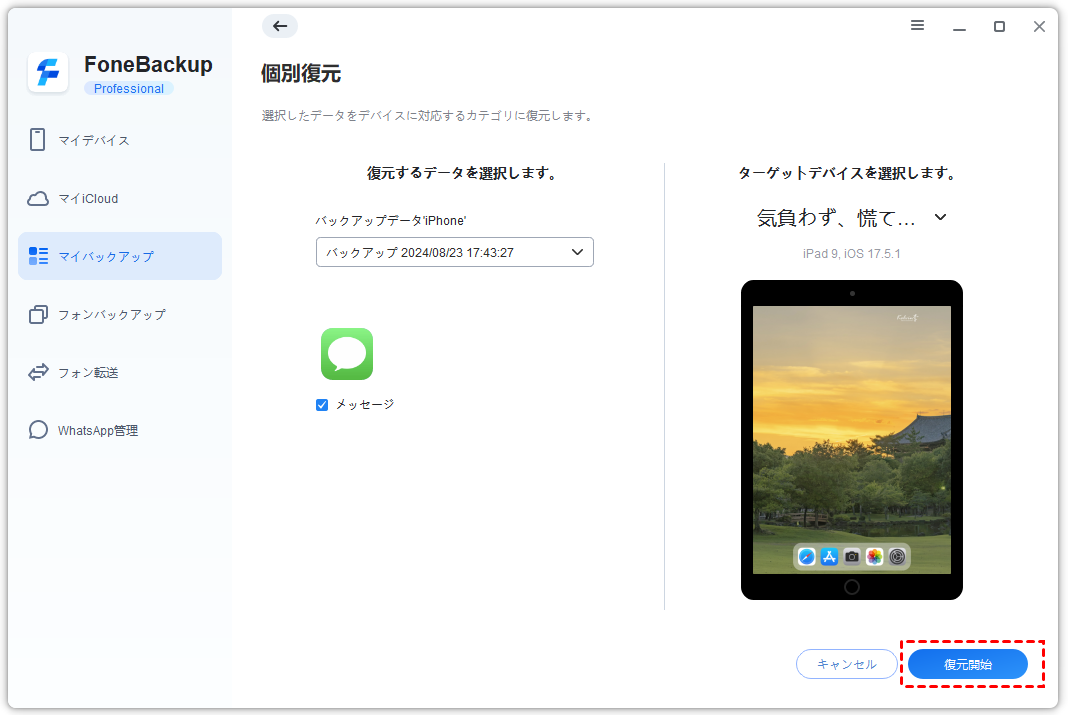The height and width of the screenshot is (715, 1069).
Task: Click the キャンセル button
Action: click(x=846, y=664)
